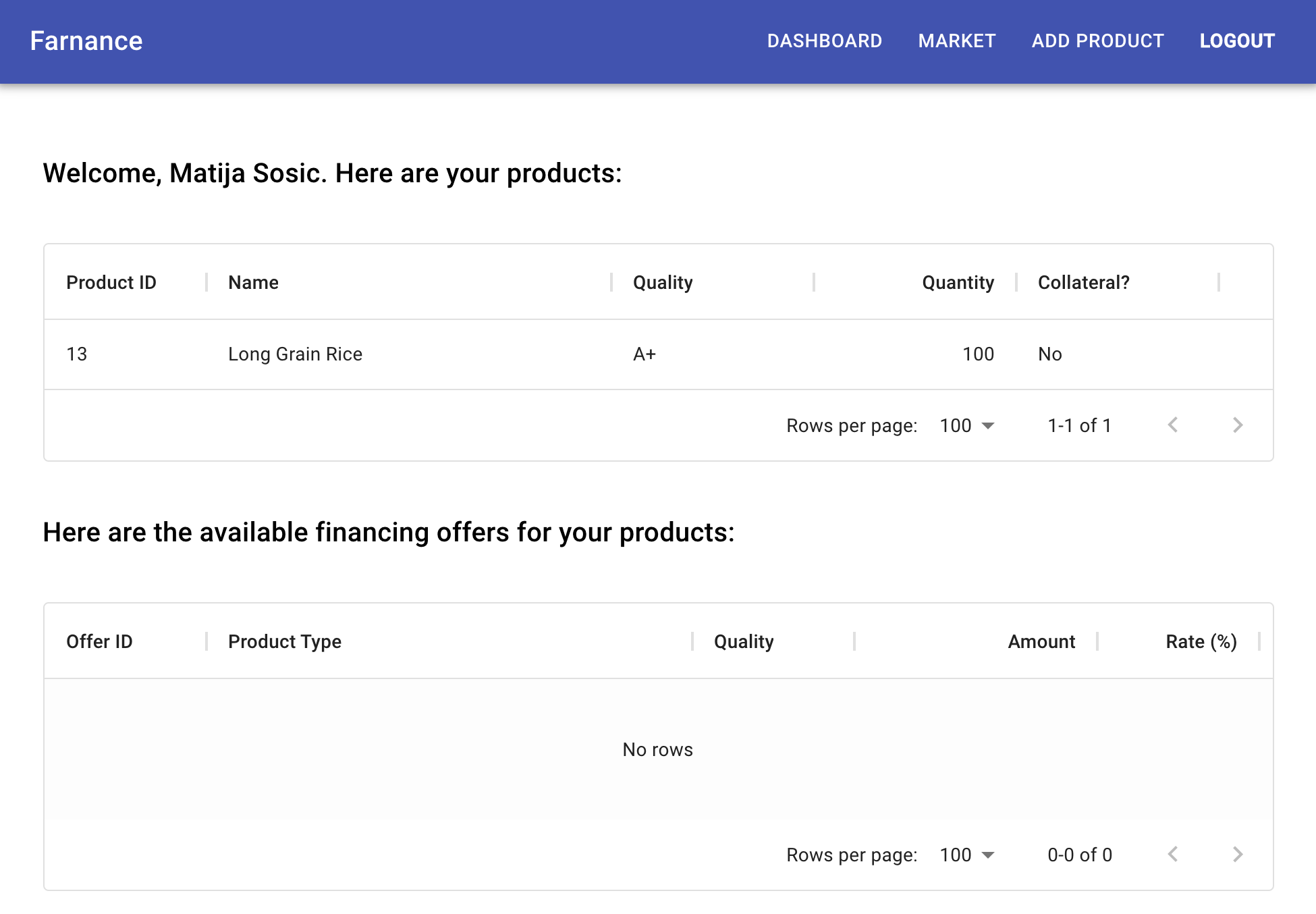Go to previous page in products table
Image resolution: width=1316 pixels, height=914 pixels.
[1173, 425]
